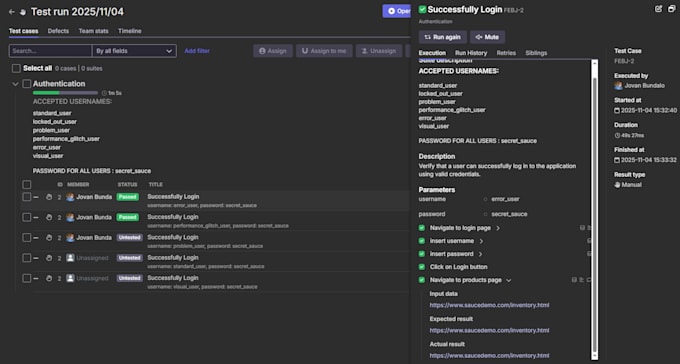This screenshot has width=680, height=364.
Task: Click the Add filter link
Action: [x=197, y=51]
